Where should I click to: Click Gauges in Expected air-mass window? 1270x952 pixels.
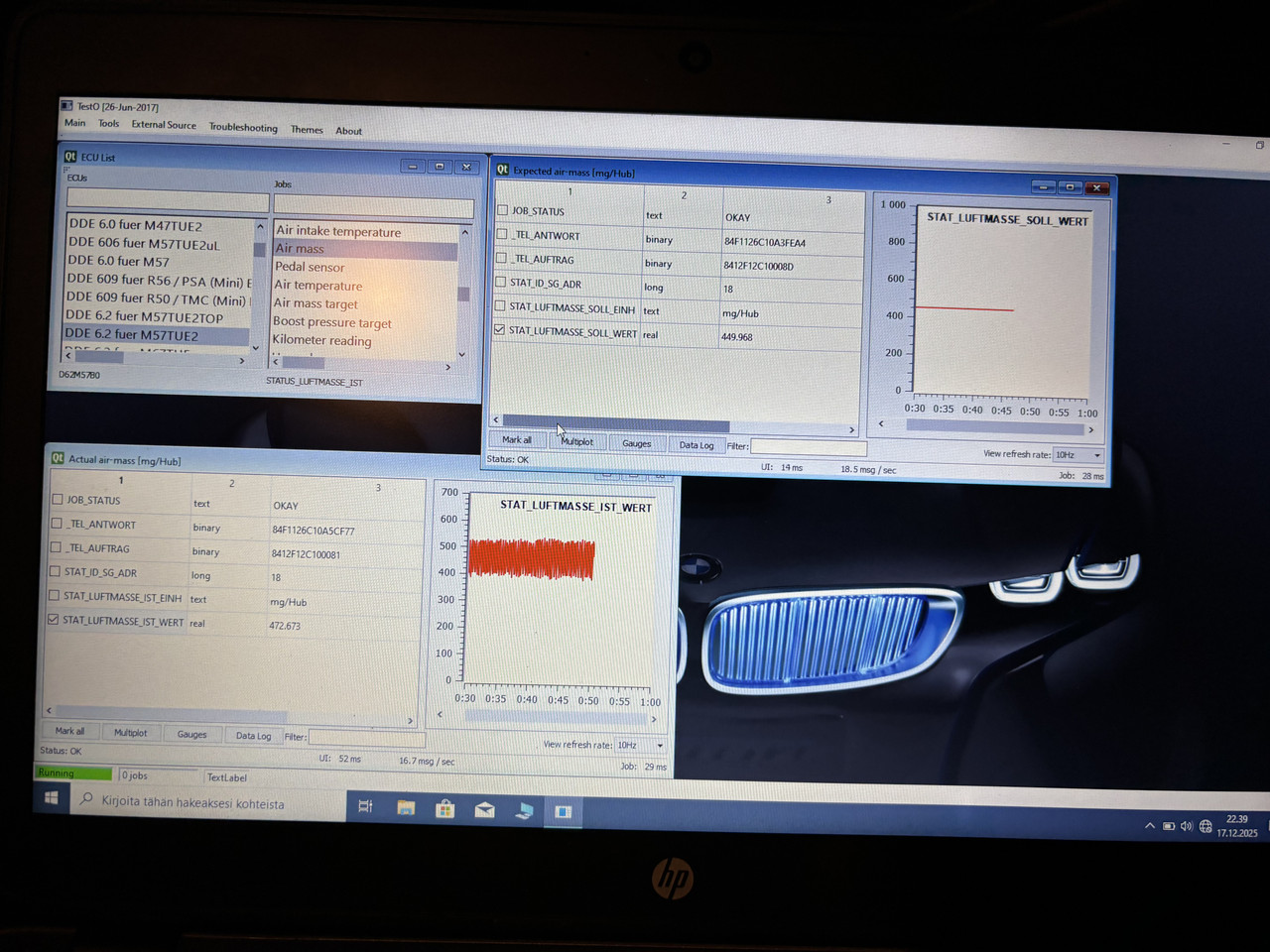(637, 443)
